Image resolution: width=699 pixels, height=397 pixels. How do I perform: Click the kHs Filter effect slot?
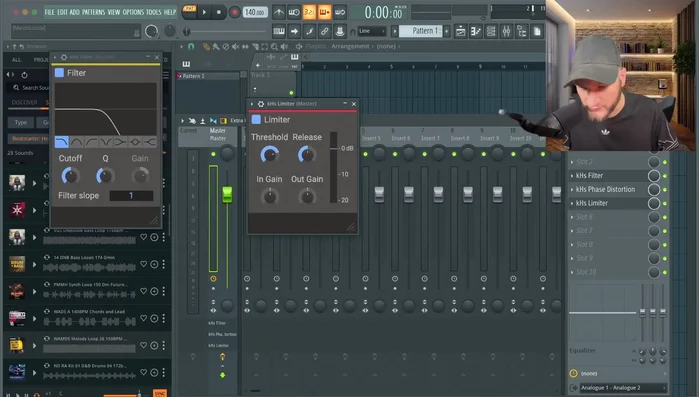click(x=609, y=176)
